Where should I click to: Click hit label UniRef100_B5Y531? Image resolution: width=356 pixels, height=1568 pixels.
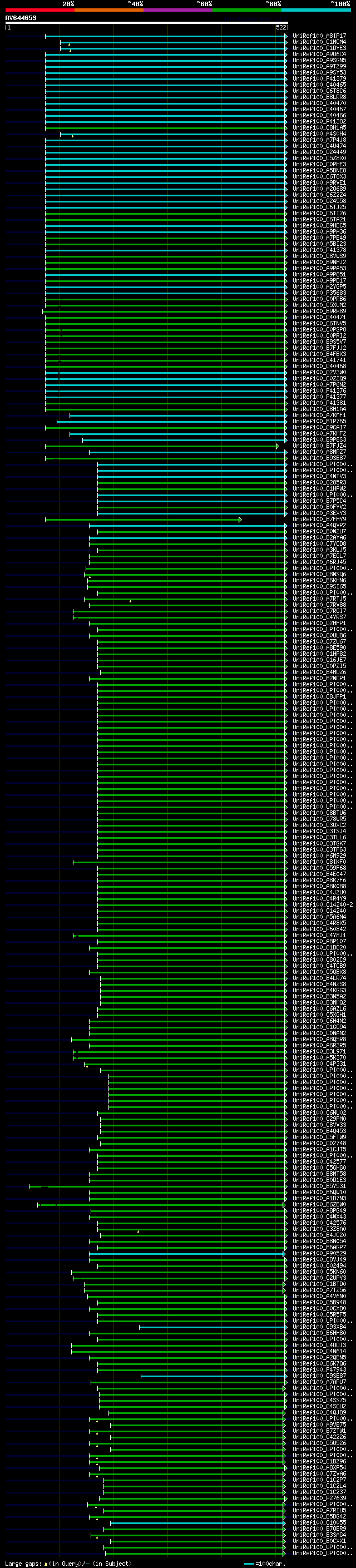tap(319, 1186)
